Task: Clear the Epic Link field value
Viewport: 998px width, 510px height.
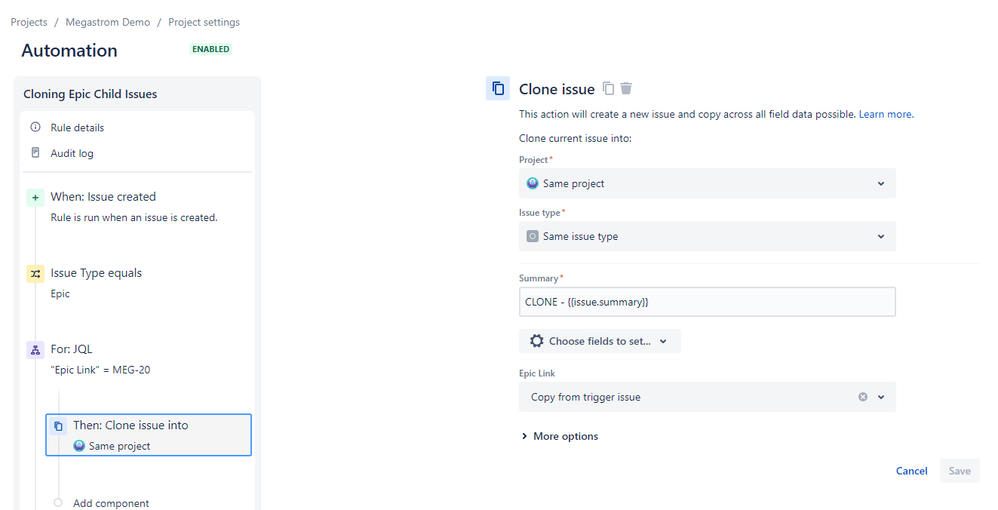Action: [862, 397]
